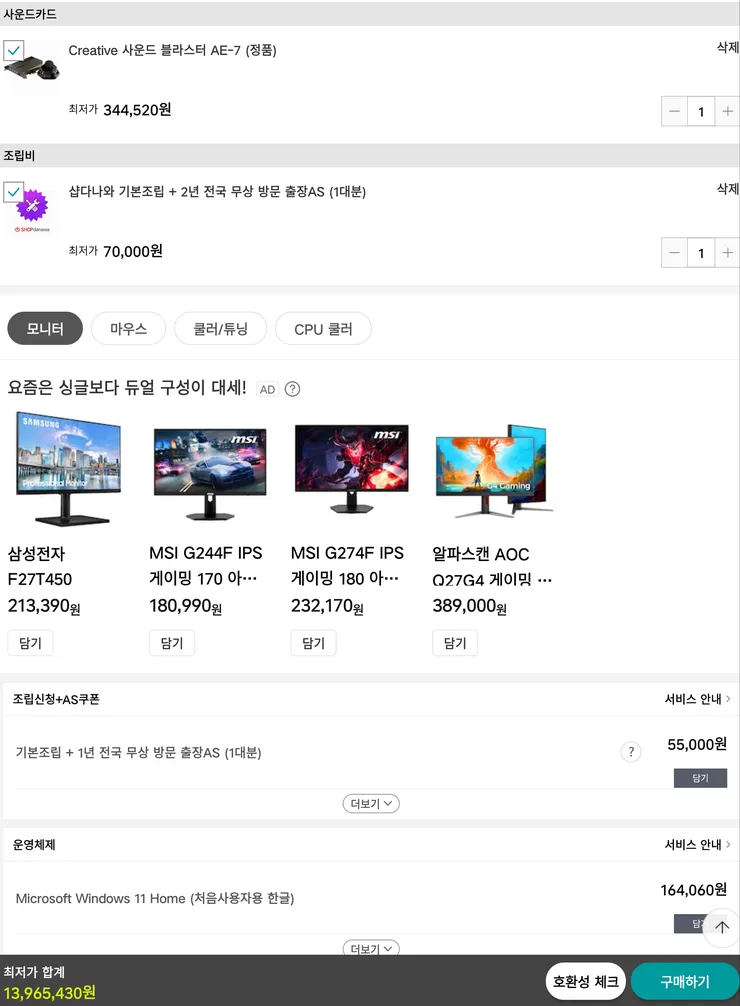Open the MSI G244F IPS product name

point(205,566)
